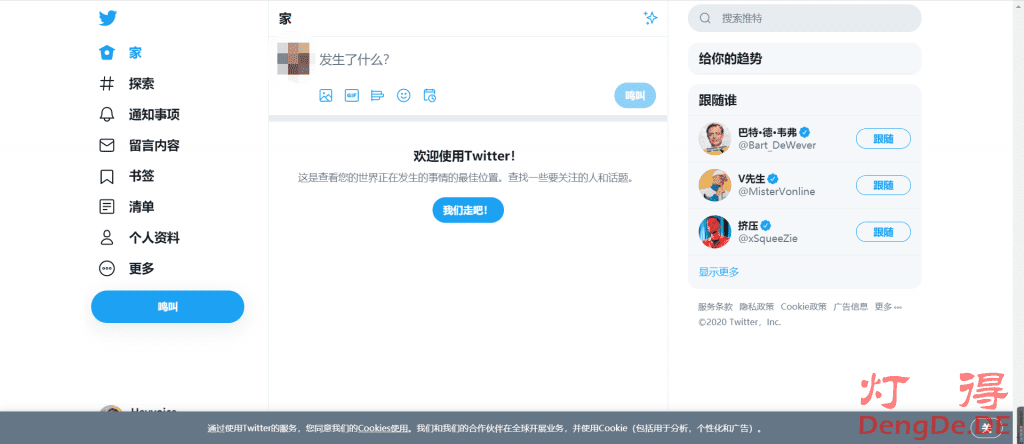Select 家 label in navigation menu

pyautogui.click(x=135, y=53)
